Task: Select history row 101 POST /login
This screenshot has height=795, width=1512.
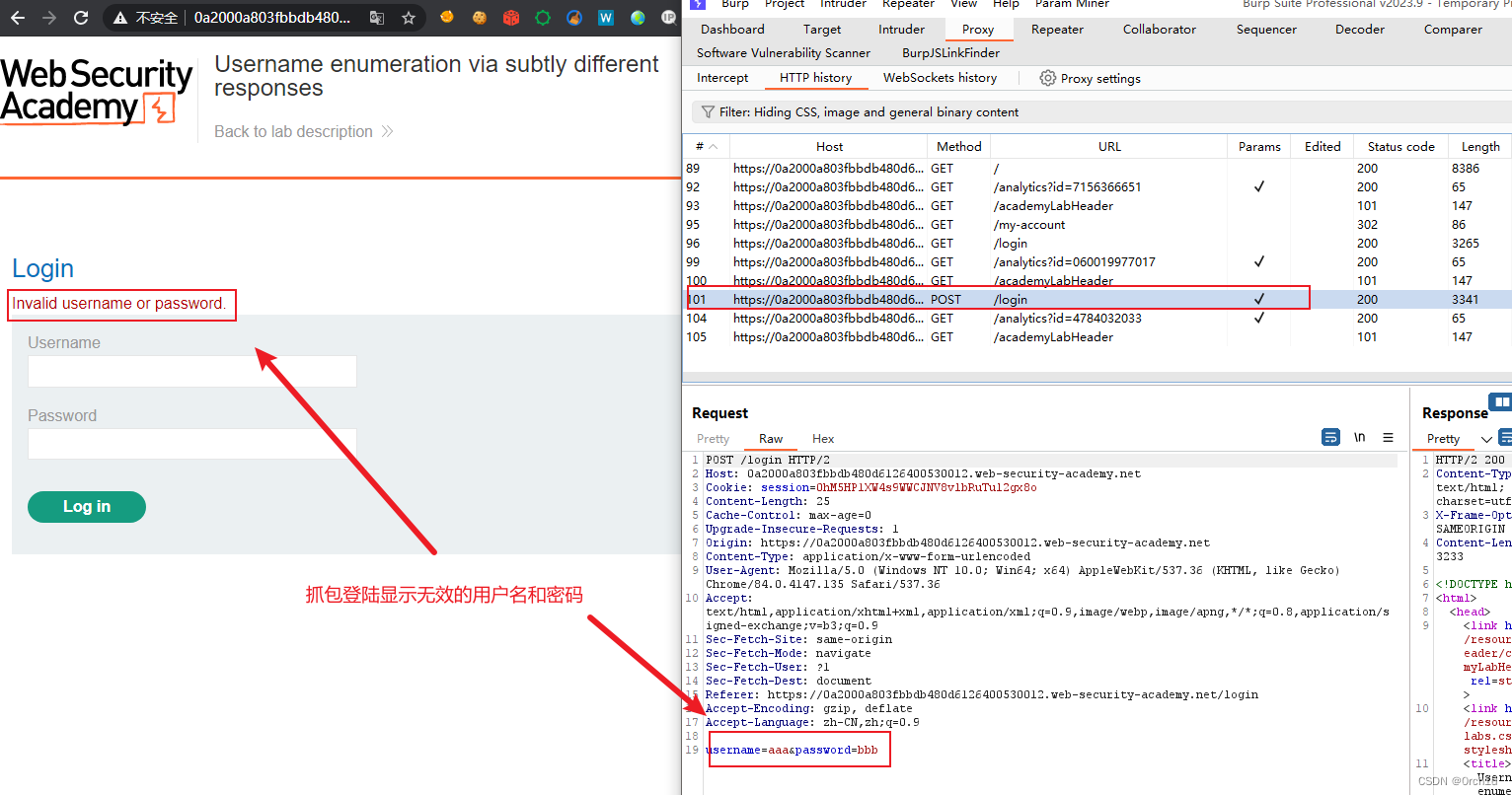Action: tap(1097, 299)
